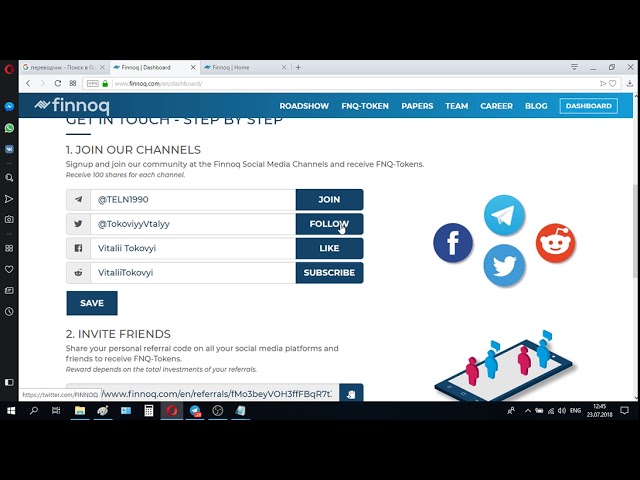Image resolution: width=640 pixels, height=480 pixels.
Task: Open Messenger in Opera sidebar
Action: pos(9,107)
